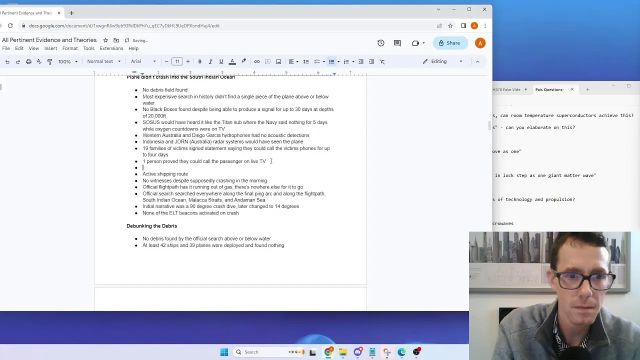Insert a link using toolbar icon
The width and height of the screenshot is (640, 360).
pos(257,62)
